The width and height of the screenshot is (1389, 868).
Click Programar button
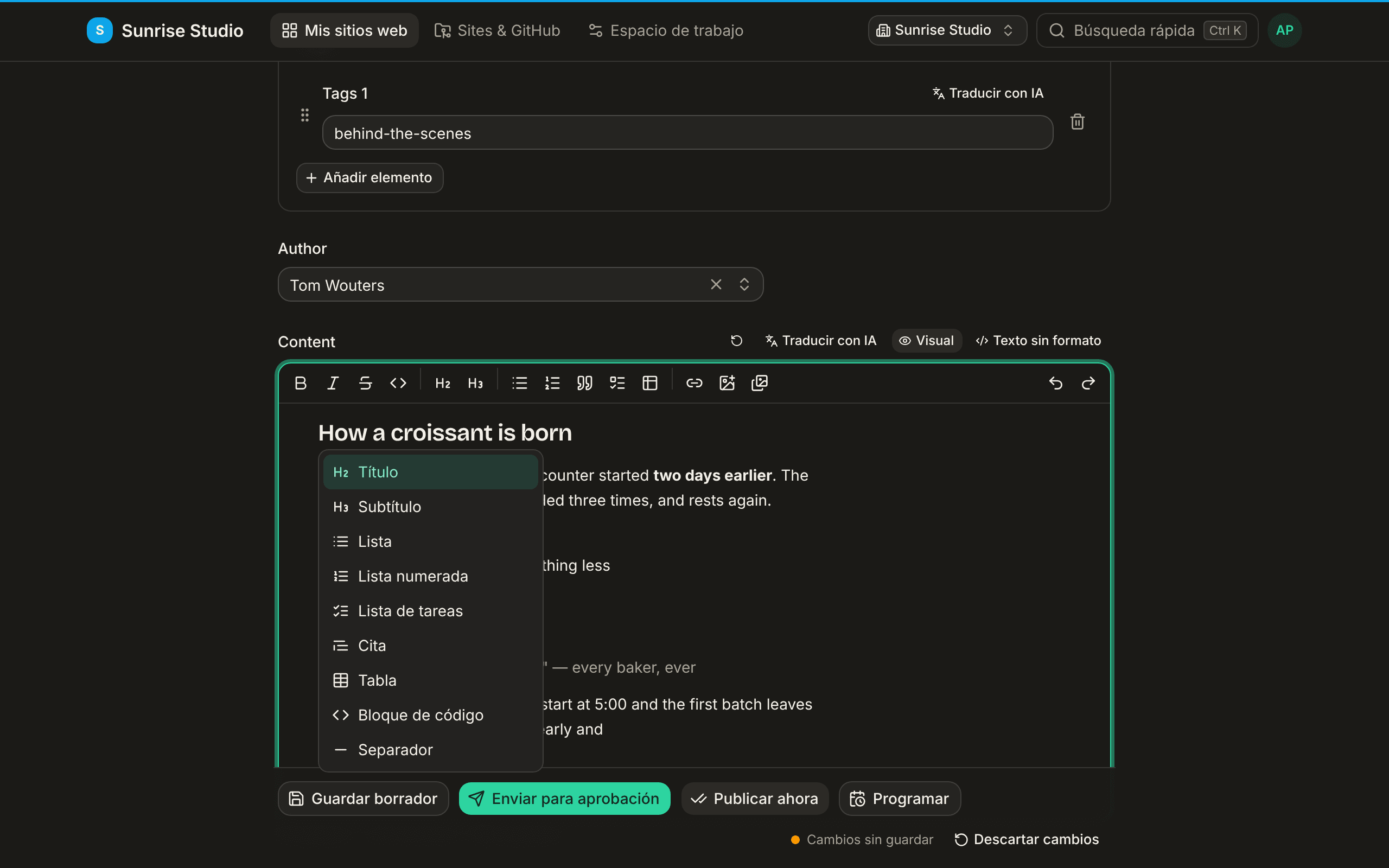(900, 799)
